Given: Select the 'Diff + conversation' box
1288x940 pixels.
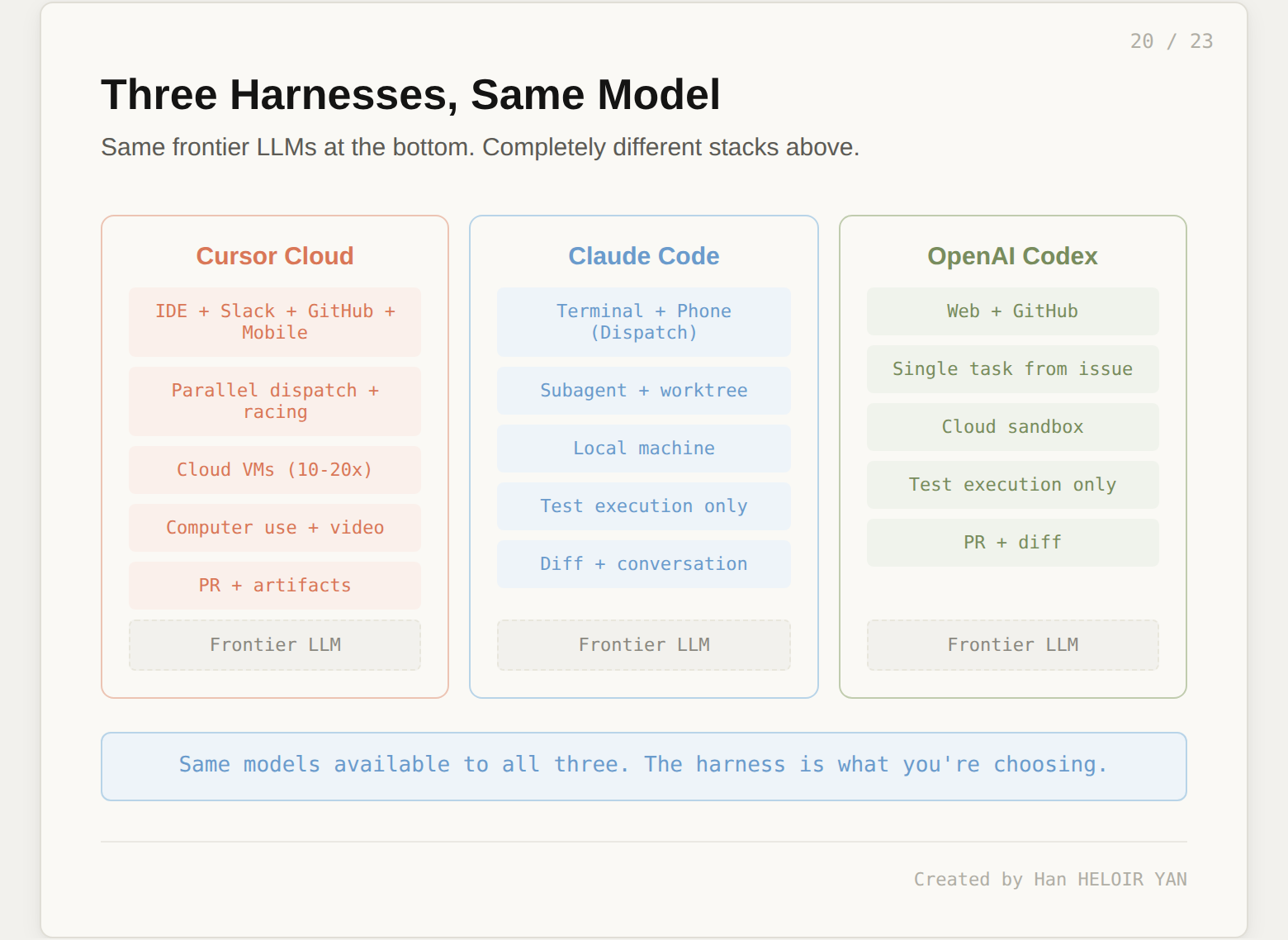Looking at the screenshot, I should coord(643,563).
